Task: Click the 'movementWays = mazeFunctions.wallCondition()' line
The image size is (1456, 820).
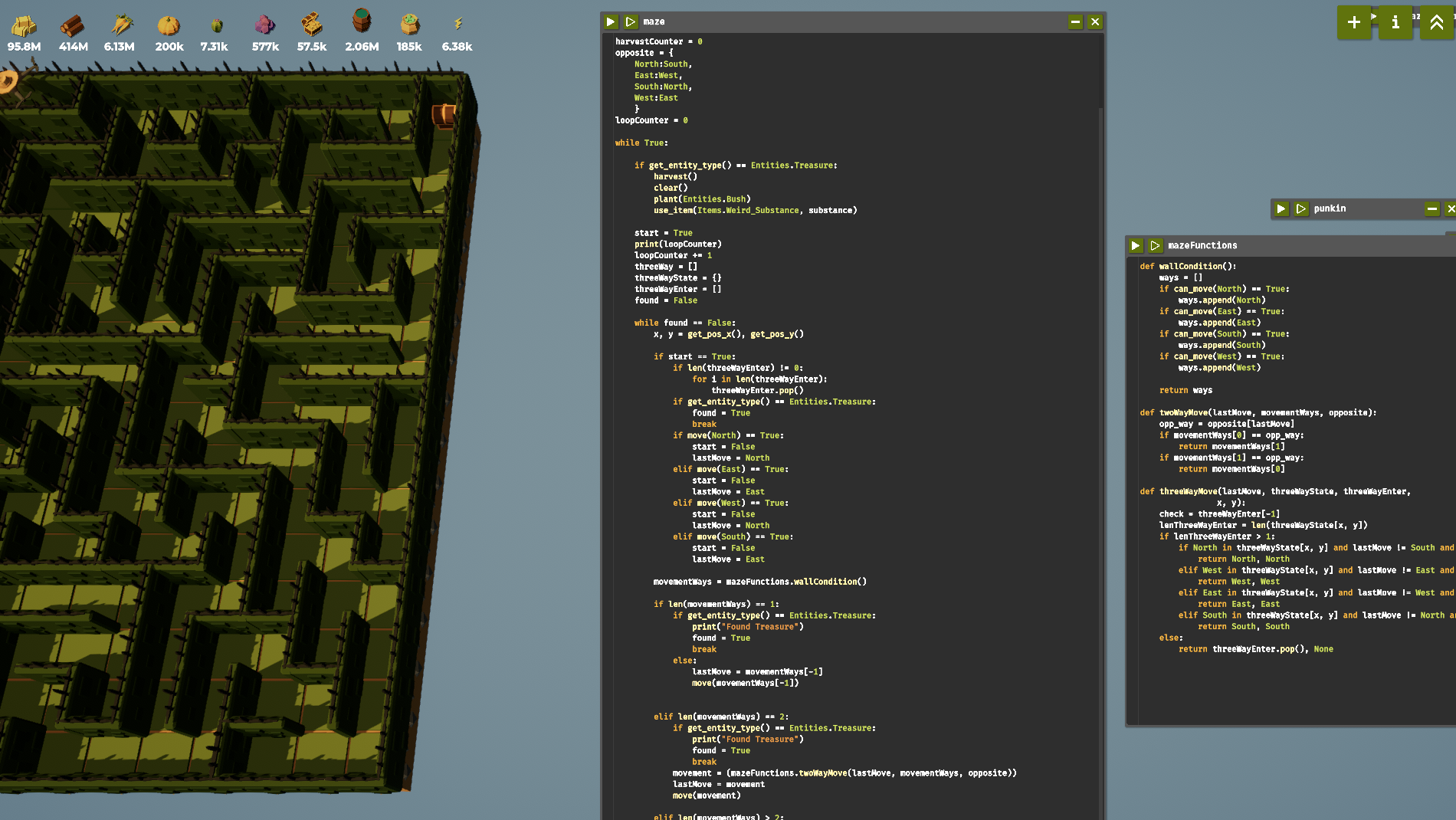Action: click(x=759, y=582)
